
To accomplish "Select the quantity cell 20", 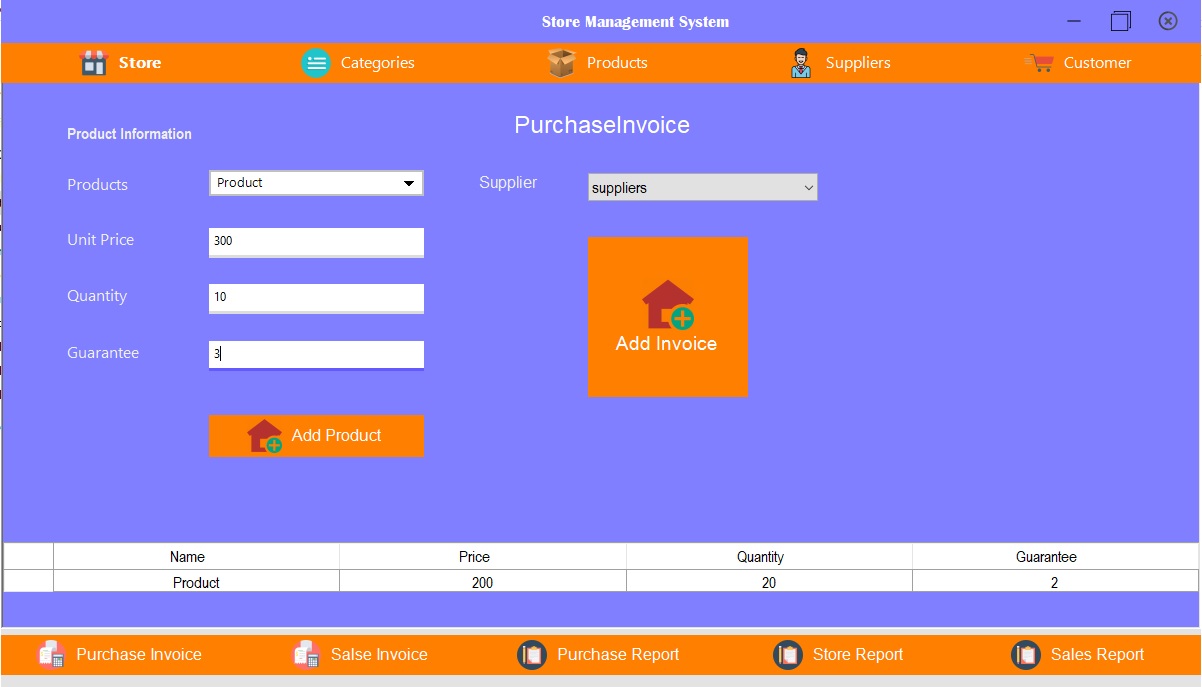I will pyautogui.click(x=769, y=582).
